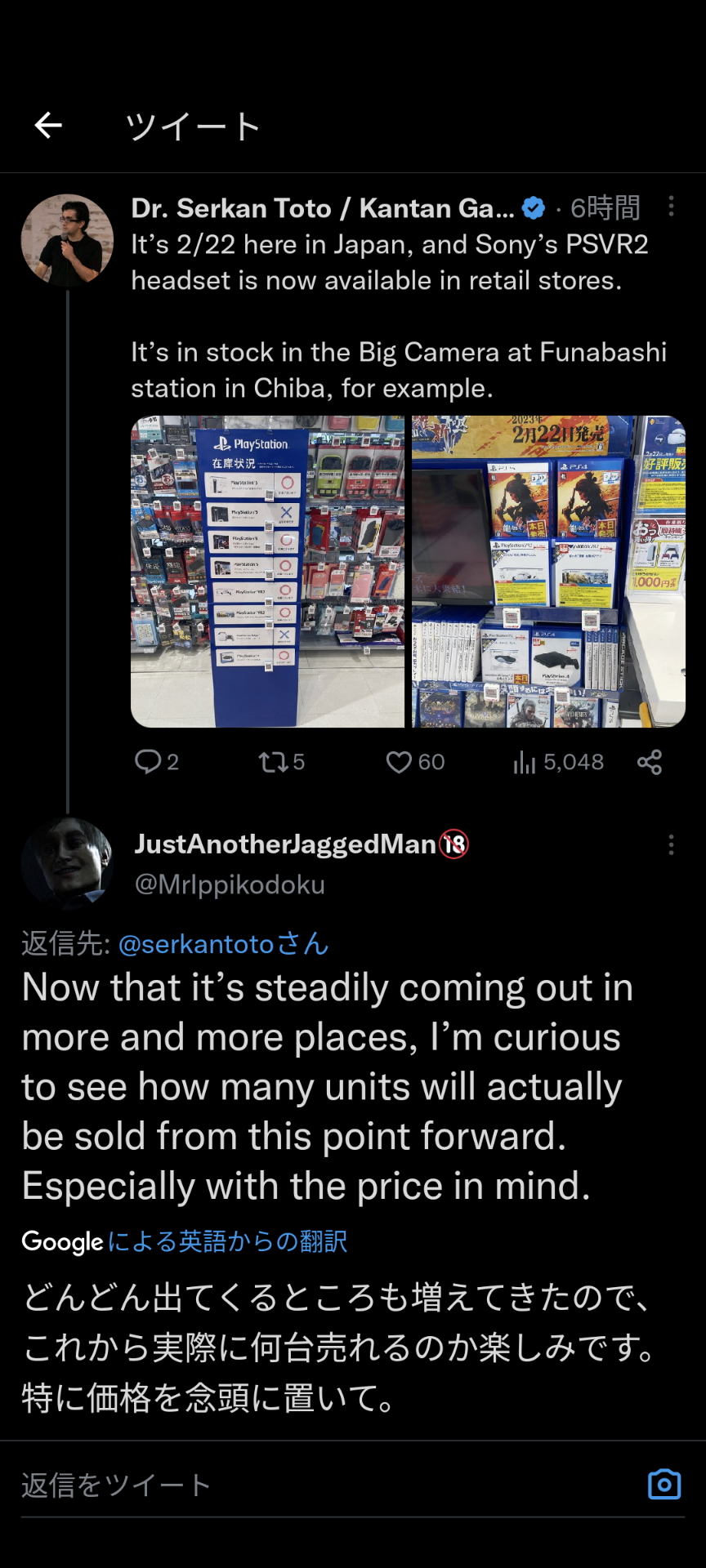
Task: Open JustAnotherJaggedMan's avatar
Action: tap(67, 863)
